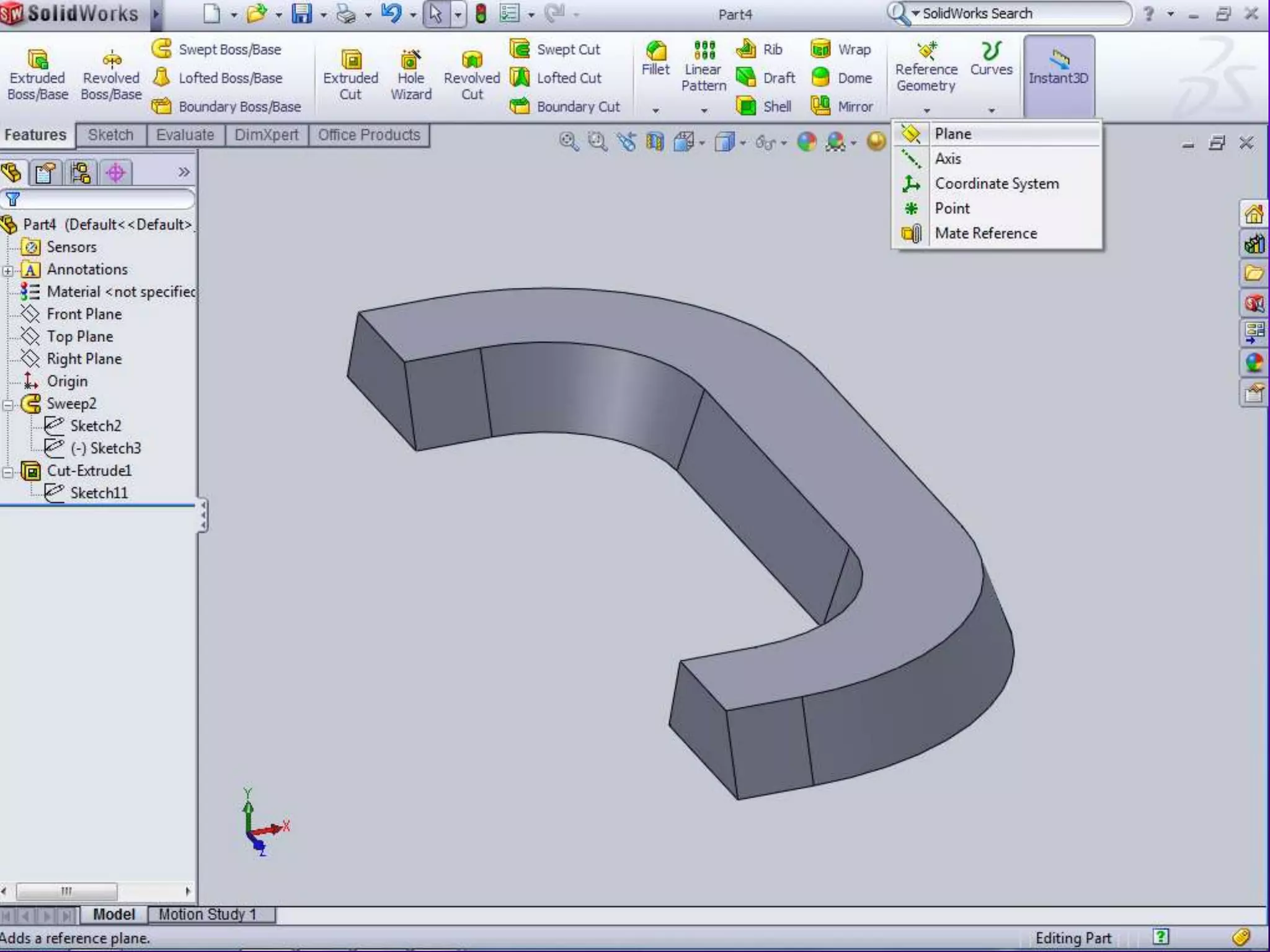
Task: Click the Zoom to Fit icon
Action: click(x=568, y=142)
